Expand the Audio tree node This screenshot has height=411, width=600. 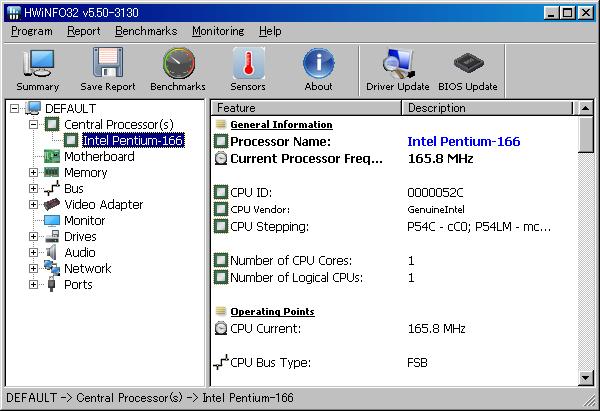pyautogui.click(x=33, y=253)
